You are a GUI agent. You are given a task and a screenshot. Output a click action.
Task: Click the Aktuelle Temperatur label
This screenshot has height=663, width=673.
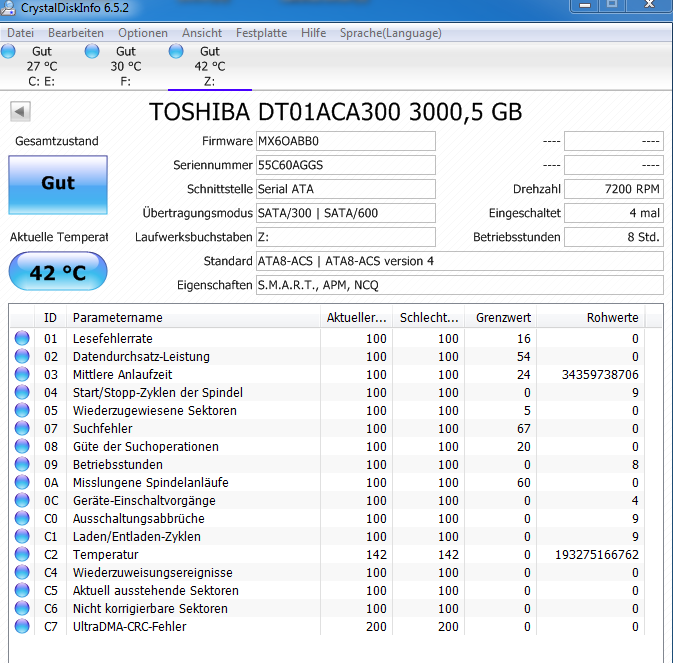tap(59, 237)
